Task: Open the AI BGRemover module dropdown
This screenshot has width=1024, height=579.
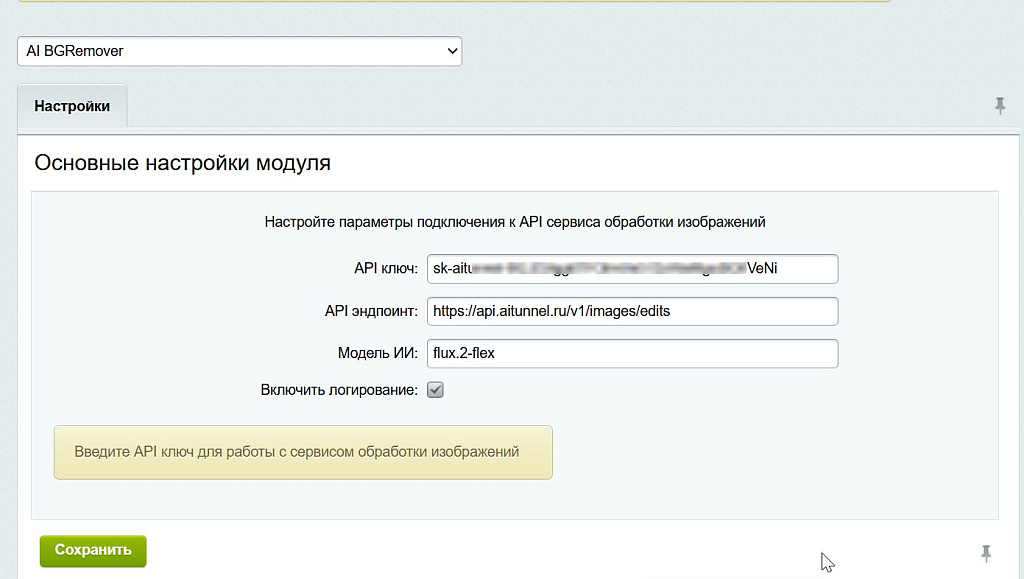Action: 238,51
